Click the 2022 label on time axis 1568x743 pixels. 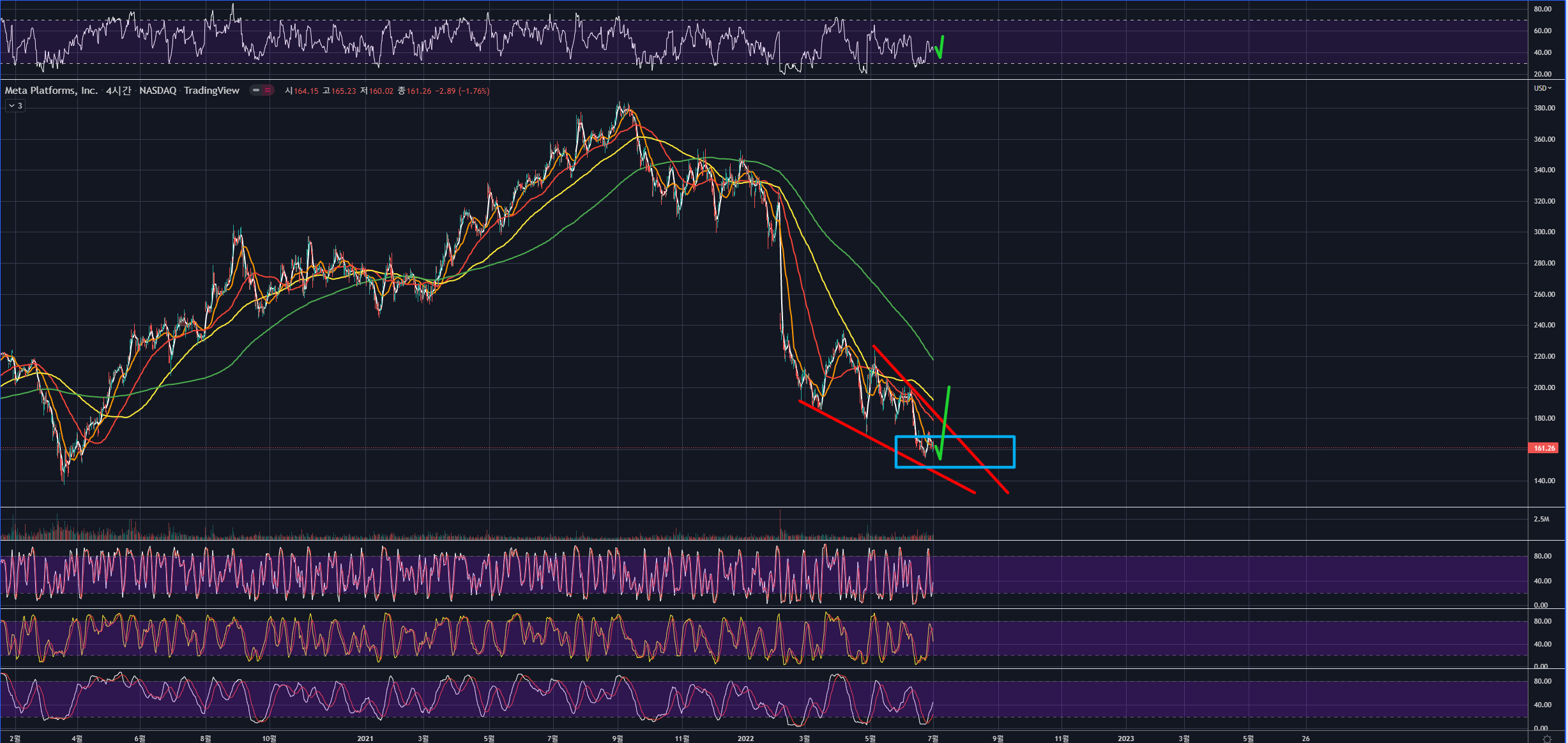(745, 739)
